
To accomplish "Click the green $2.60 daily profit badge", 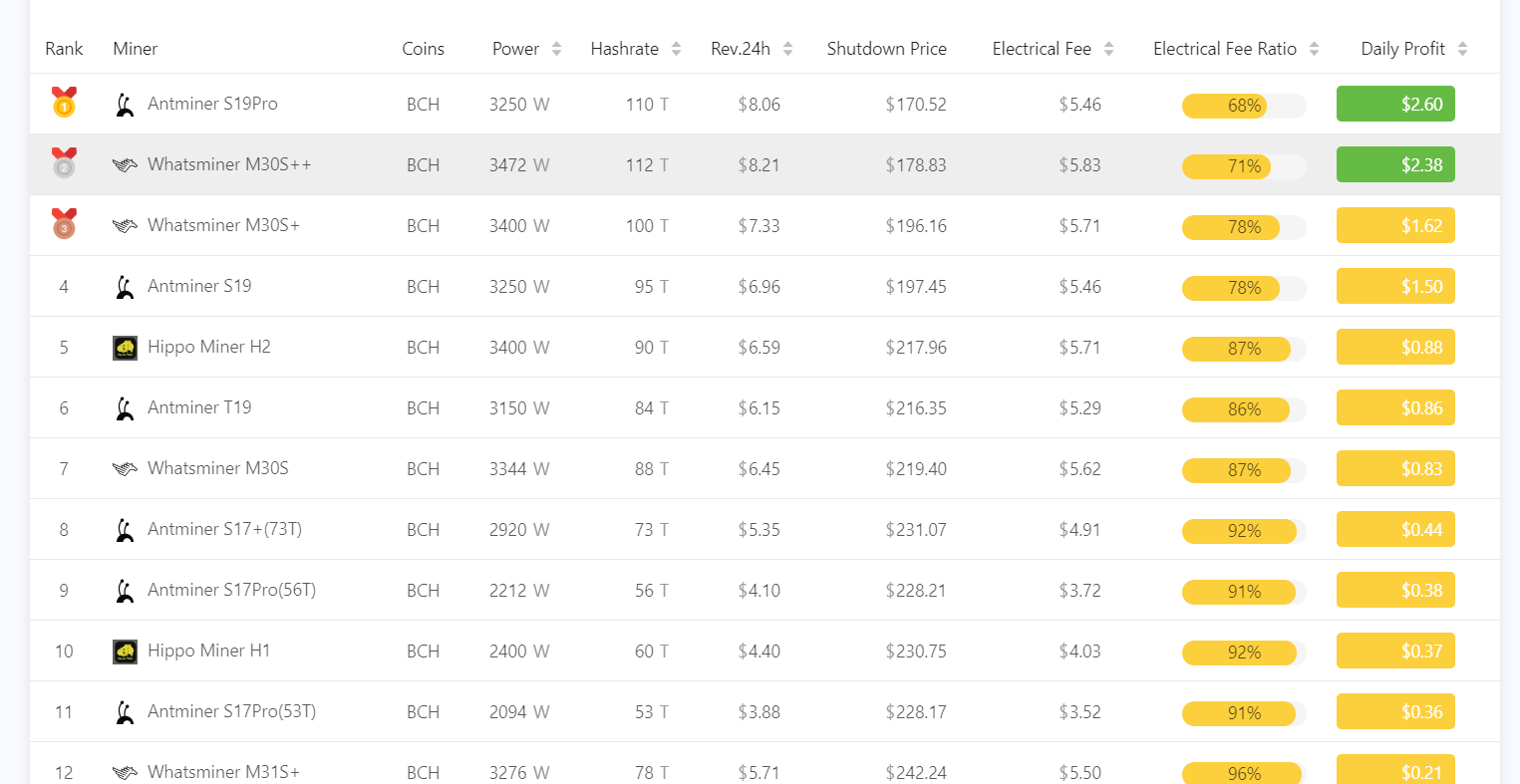I will (x=1395, y=104).
